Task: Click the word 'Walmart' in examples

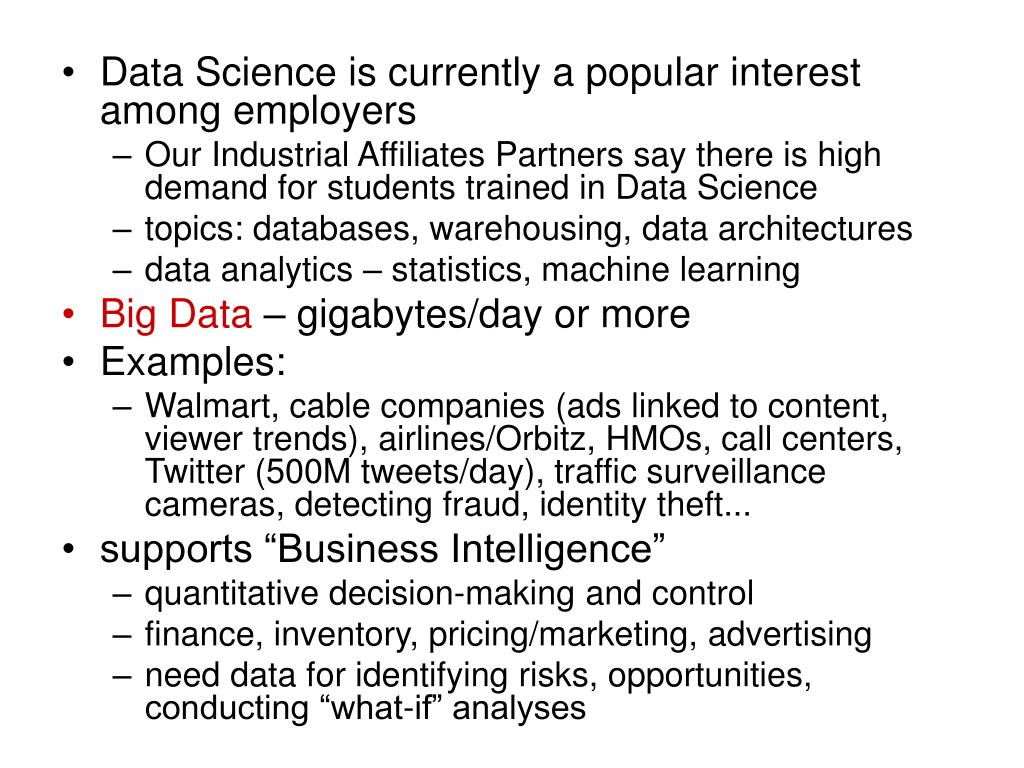Action: [207, 406]
